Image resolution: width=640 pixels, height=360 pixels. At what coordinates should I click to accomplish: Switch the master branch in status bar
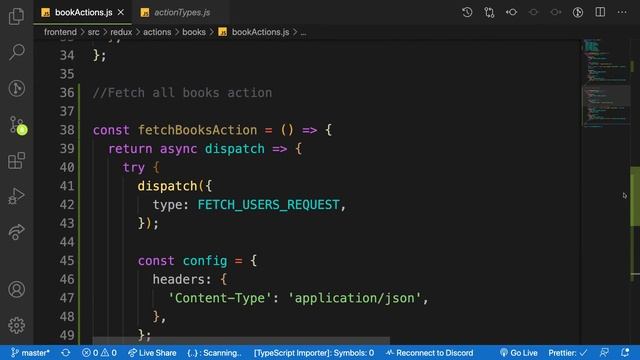coord(30,353)
